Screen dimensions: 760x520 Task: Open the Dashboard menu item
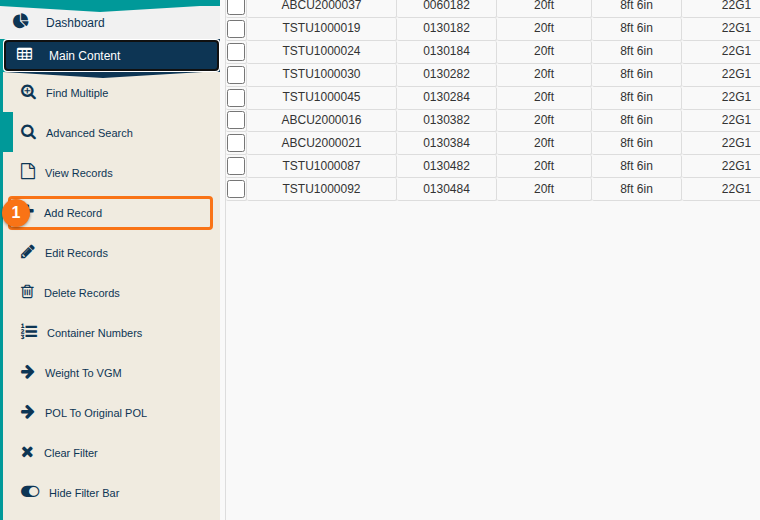pyautogui.click(x=111, y=22)
